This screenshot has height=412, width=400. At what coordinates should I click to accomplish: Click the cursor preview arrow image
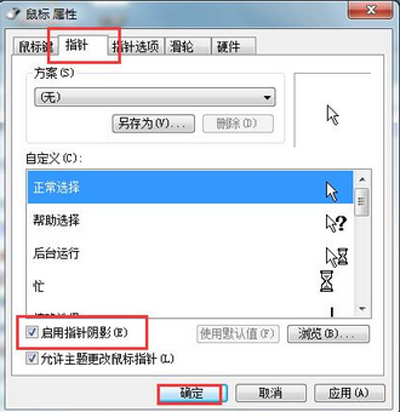click(332, 115)
